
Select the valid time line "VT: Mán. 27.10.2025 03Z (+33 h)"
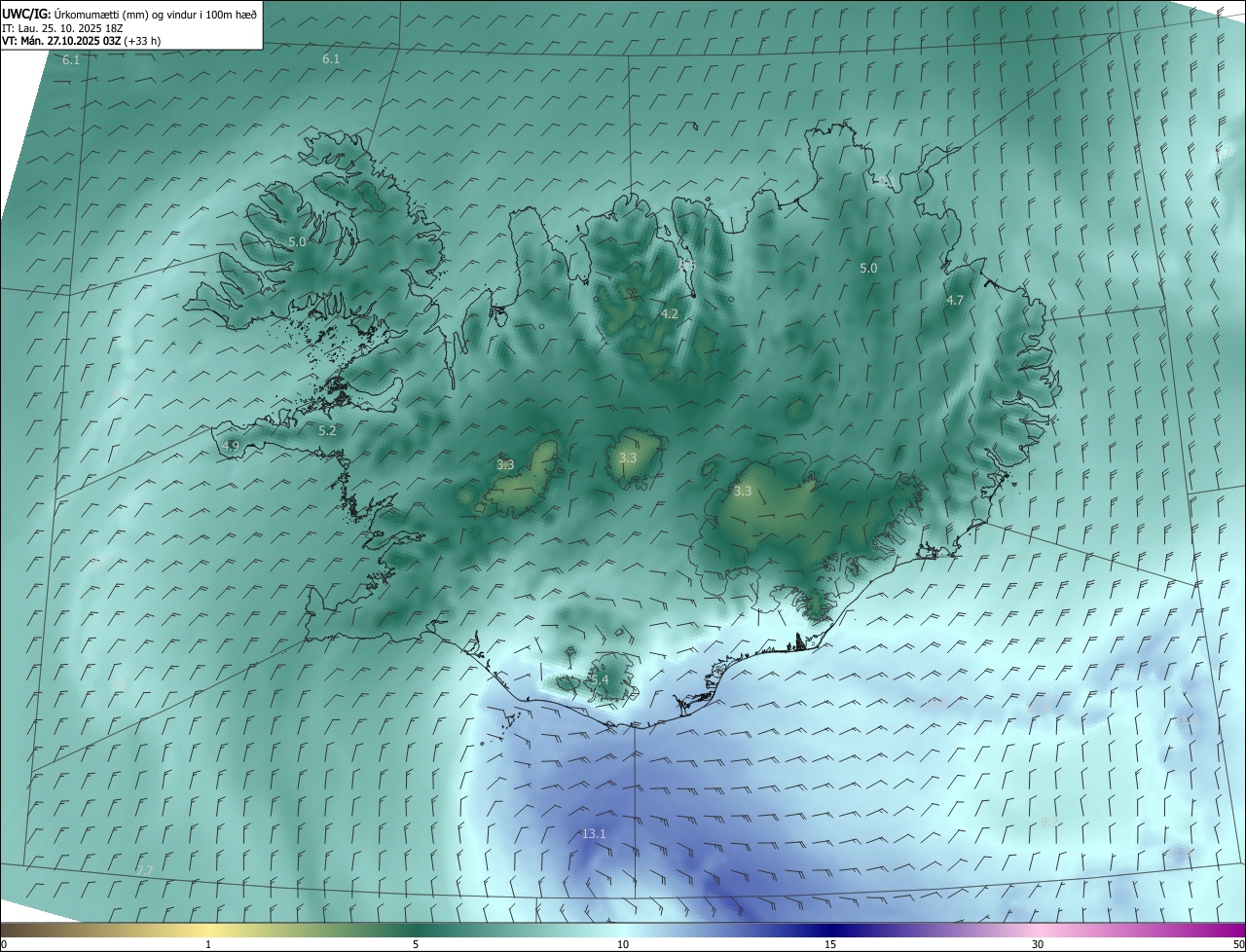(x=82, y=41)
